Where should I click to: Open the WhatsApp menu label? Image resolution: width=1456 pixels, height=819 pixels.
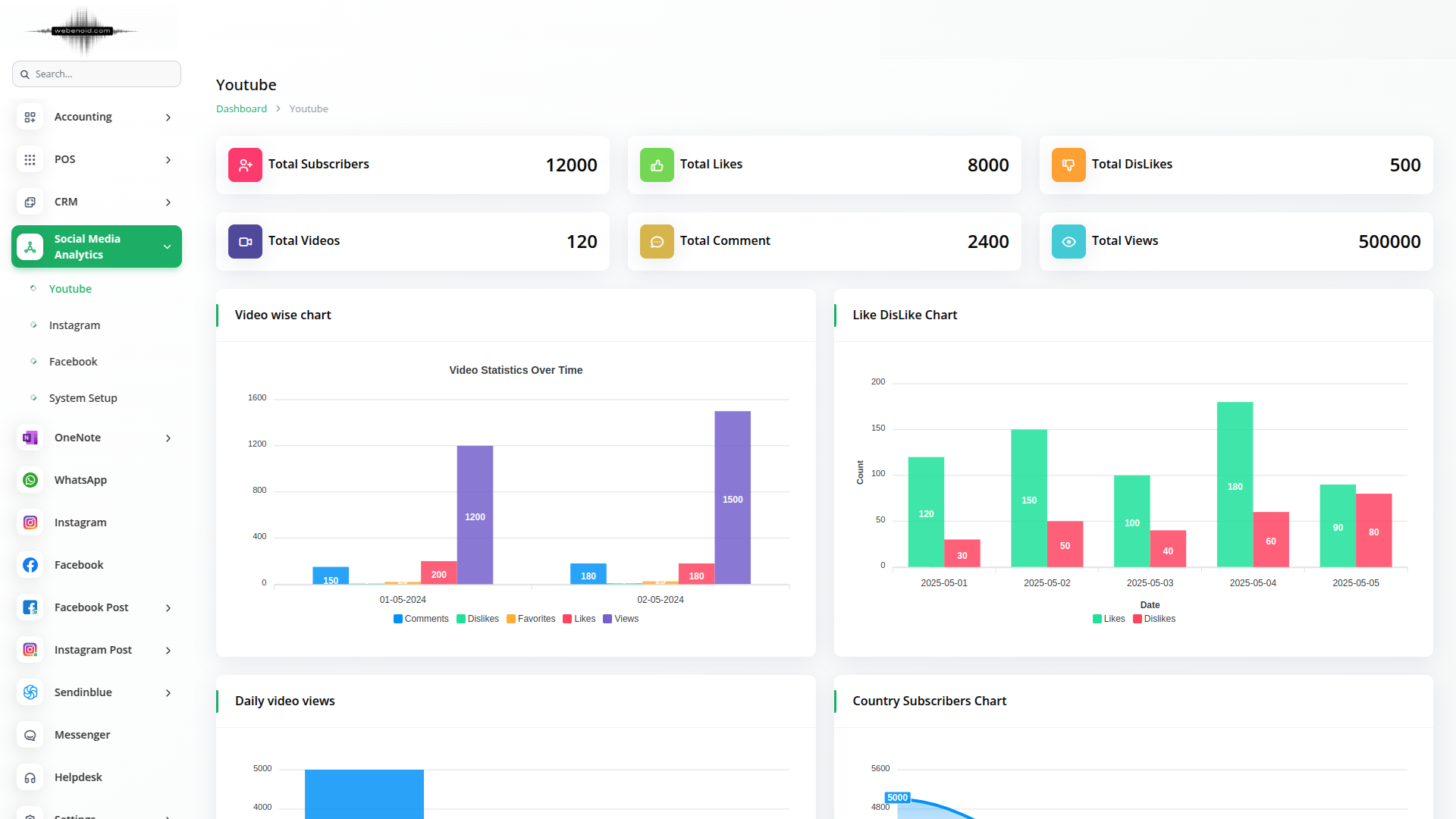point(80,480)
